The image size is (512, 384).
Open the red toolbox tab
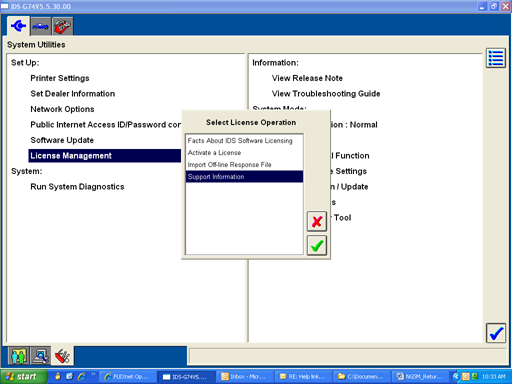tap(62, 26)
